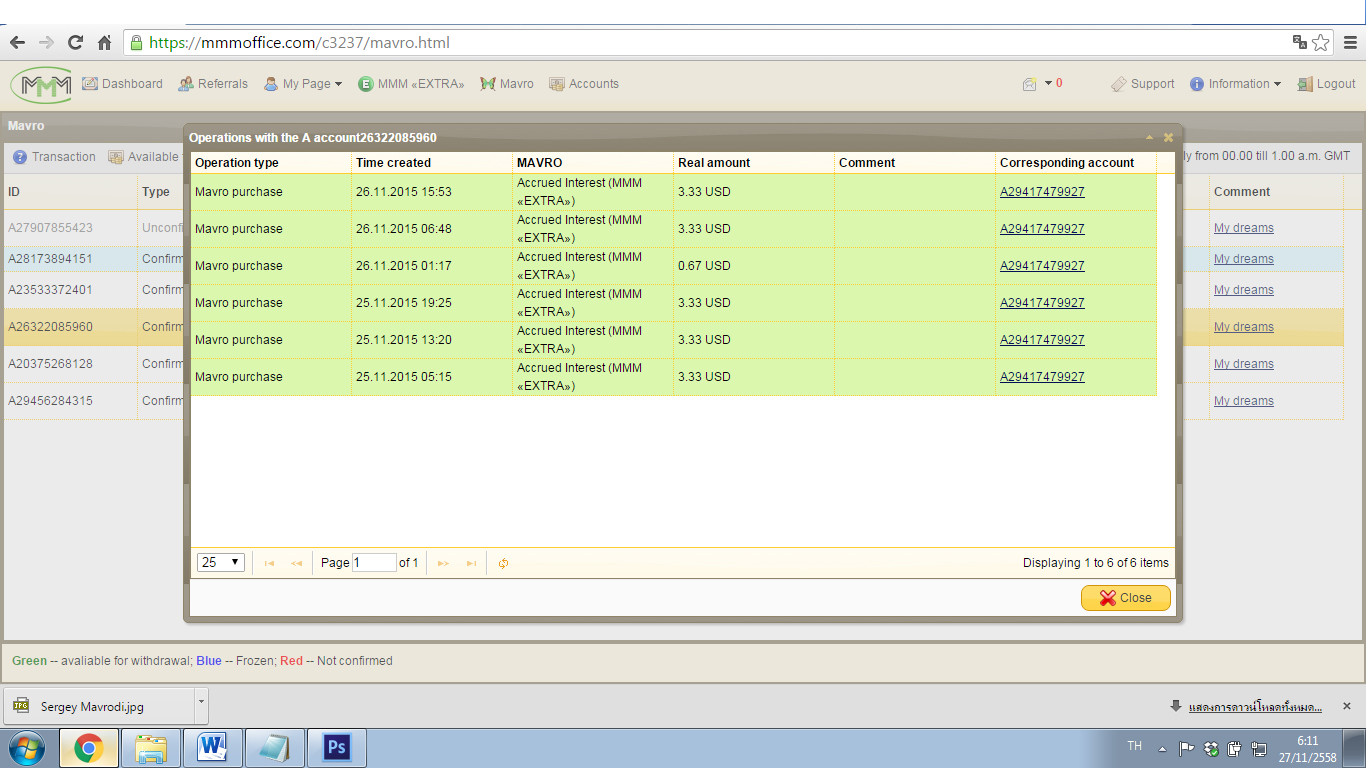Click Logout
1366x768 pixels.
point(1326,84)
